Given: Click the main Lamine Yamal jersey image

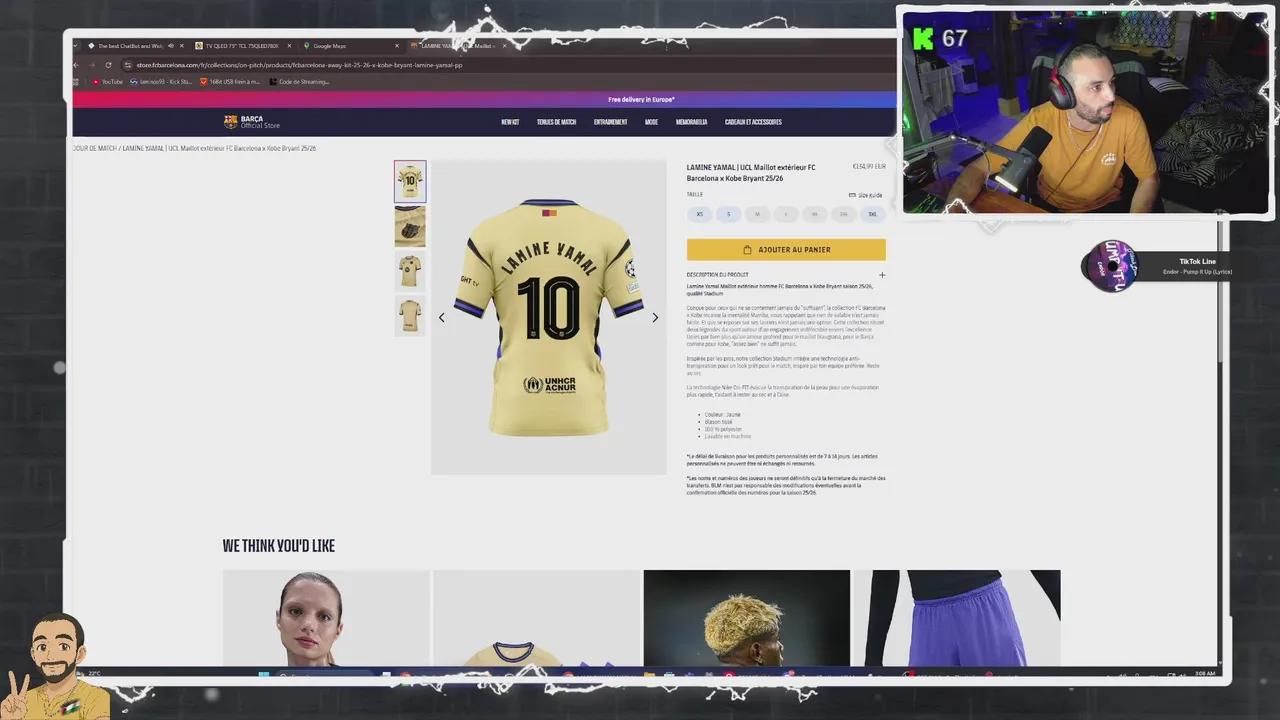Looking at the screenshot, I should tap(548, 318).
